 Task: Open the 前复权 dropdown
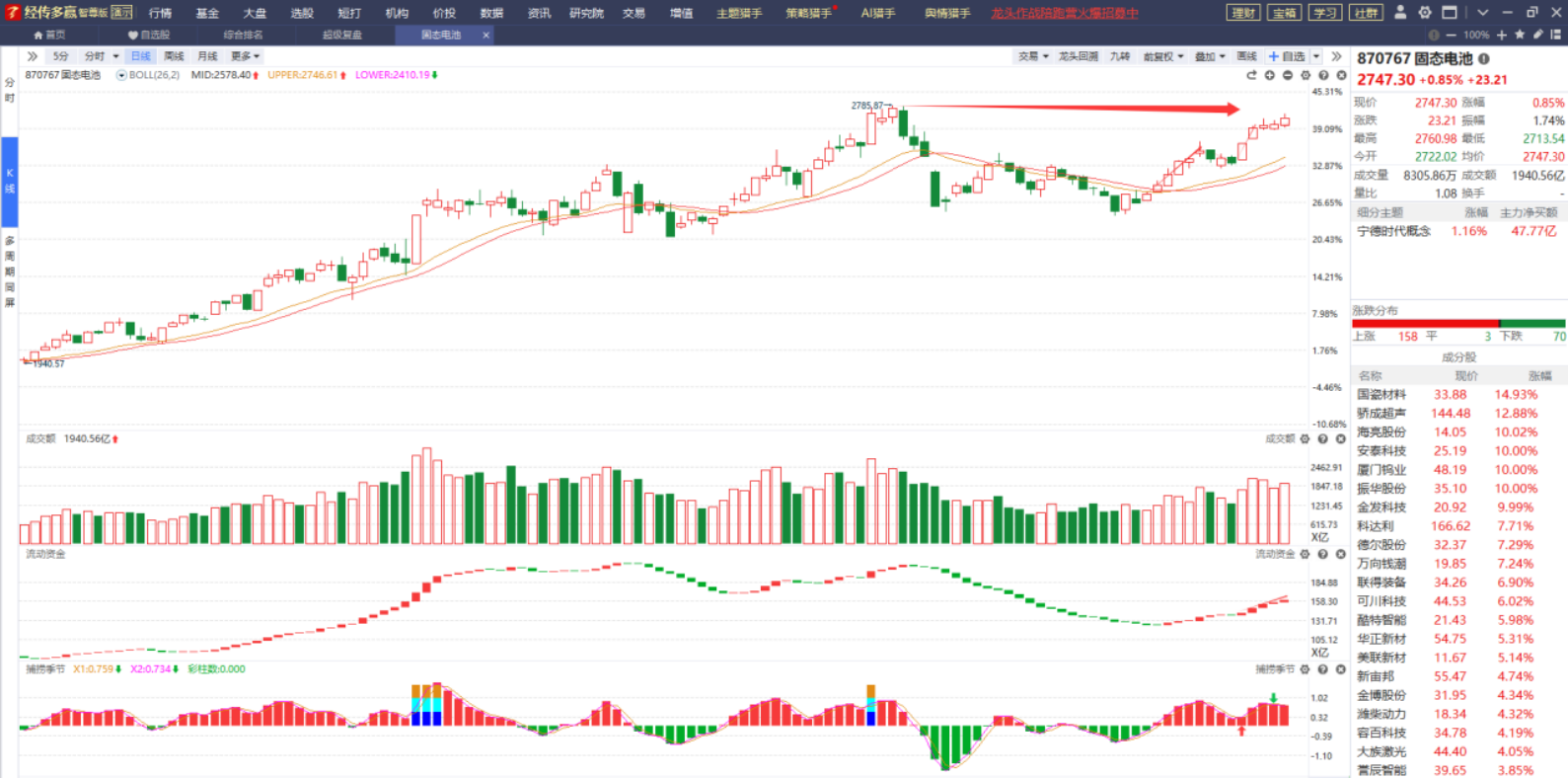coord(1162,56)
